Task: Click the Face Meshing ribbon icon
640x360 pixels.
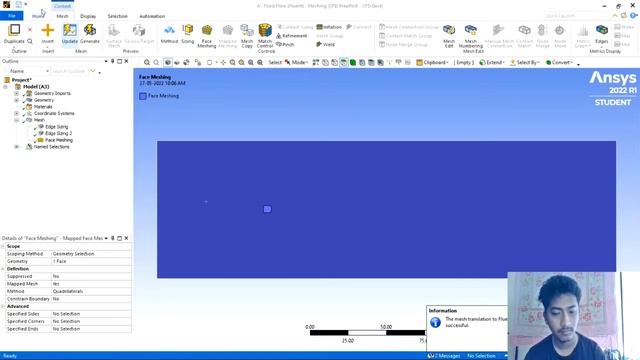Action: click(x=207, y=30)
